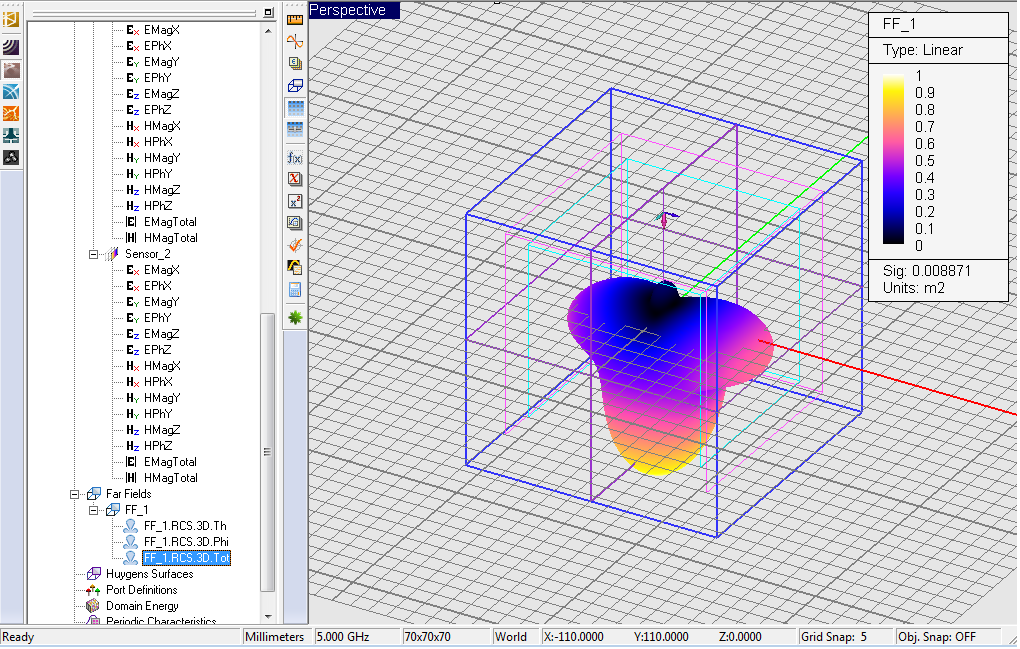Click the red X variables icon
The width and height of the screenshot is (1020, 649).
tap(295, 179)
